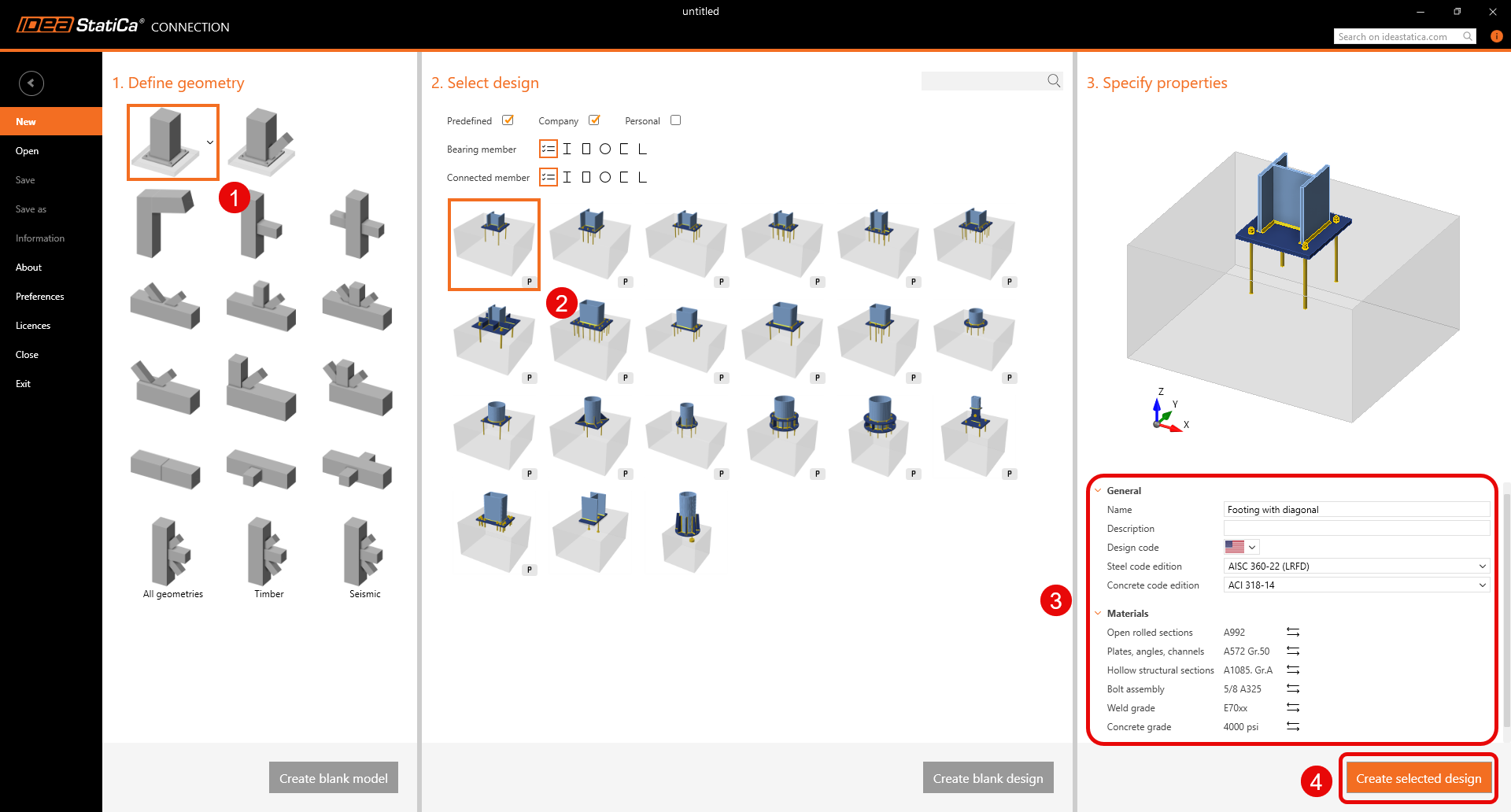This screenshot has width=1511, height=812.
Task: Swap the Hollow structural sections material
Action: click(x=1293, y=670)
